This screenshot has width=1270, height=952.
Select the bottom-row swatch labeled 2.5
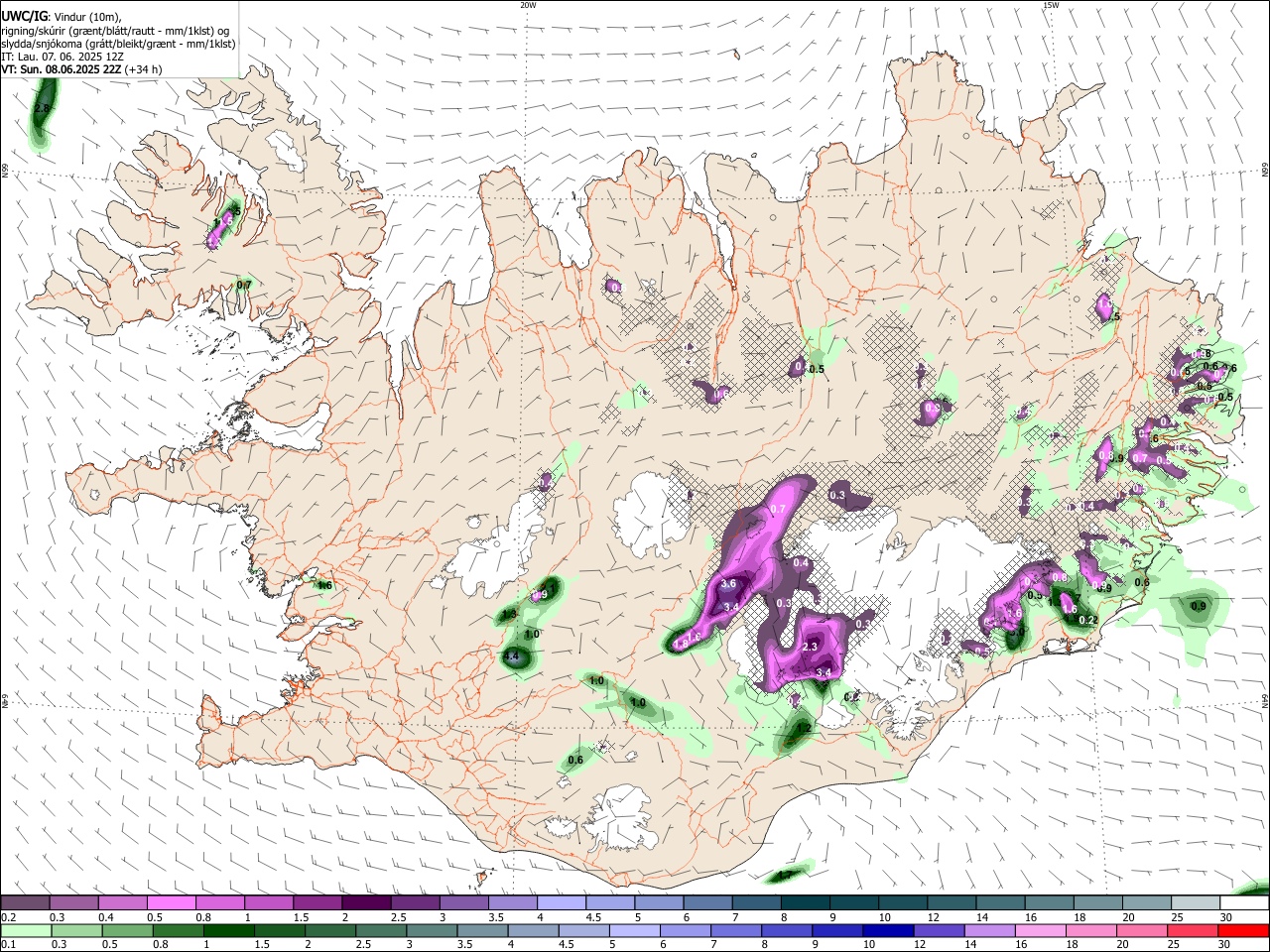(381, 930)
